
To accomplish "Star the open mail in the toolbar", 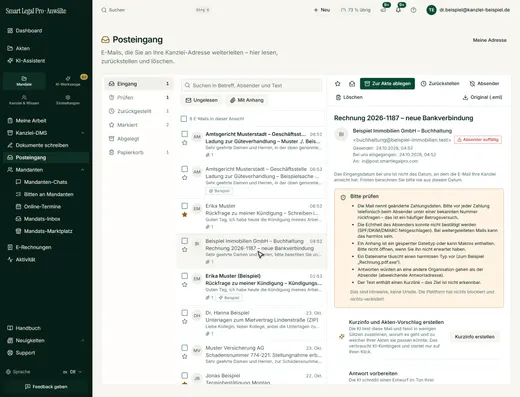I will (x=338, y=84).
